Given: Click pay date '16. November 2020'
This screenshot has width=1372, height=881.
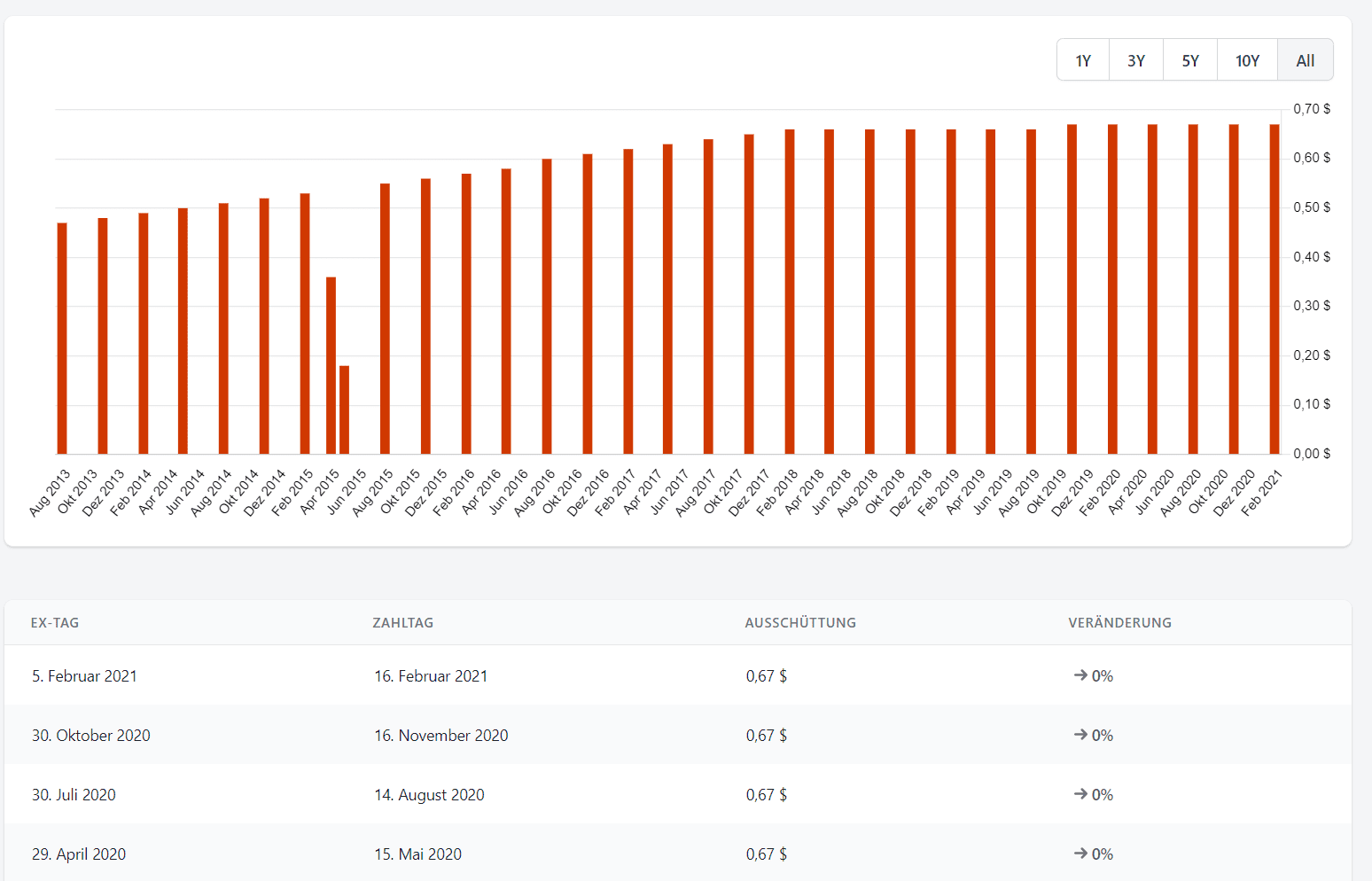Looking at the screenshot, I should point(441,736).
